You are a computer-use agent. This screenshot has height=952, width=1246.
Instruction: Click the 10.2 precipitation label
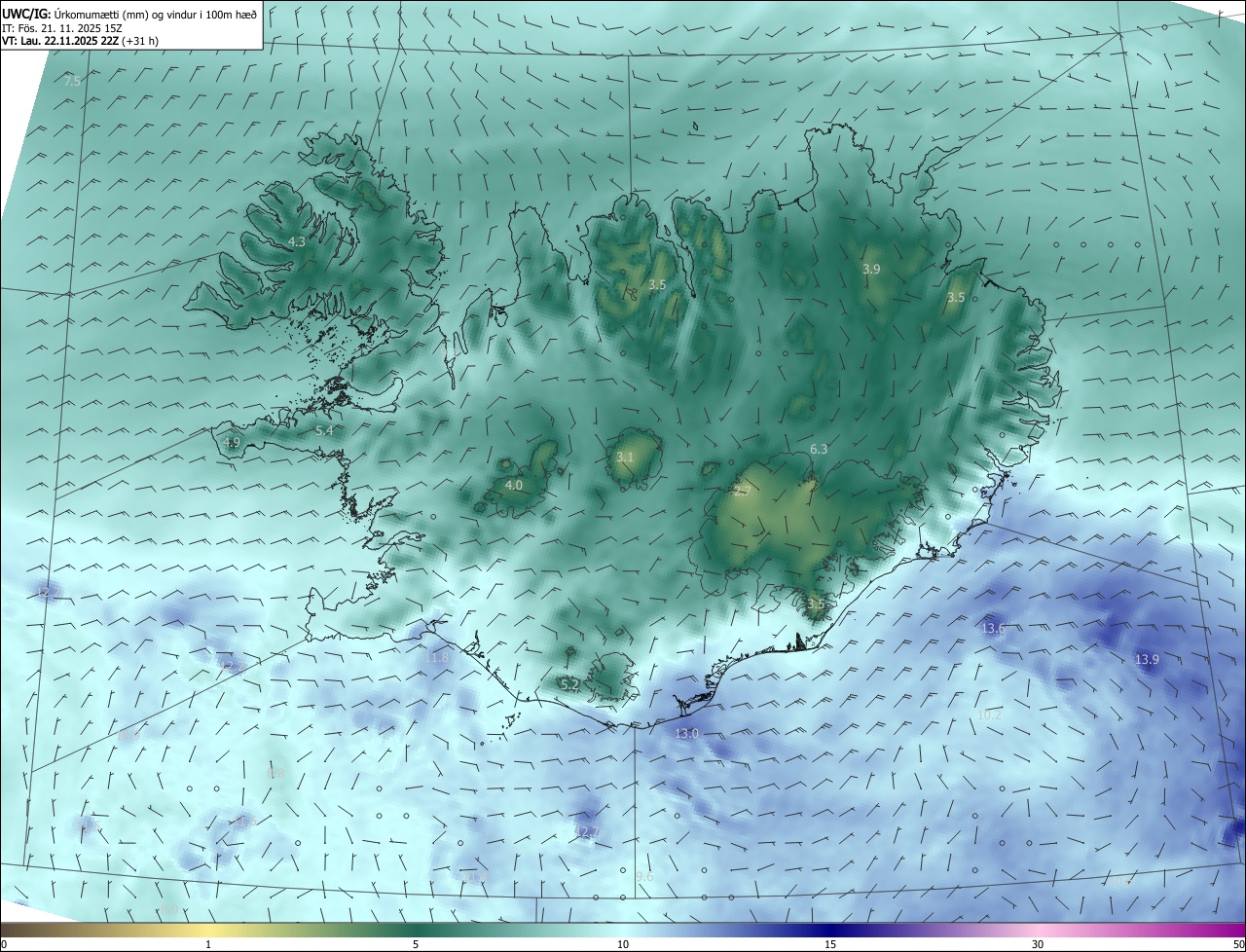point(989,714)
